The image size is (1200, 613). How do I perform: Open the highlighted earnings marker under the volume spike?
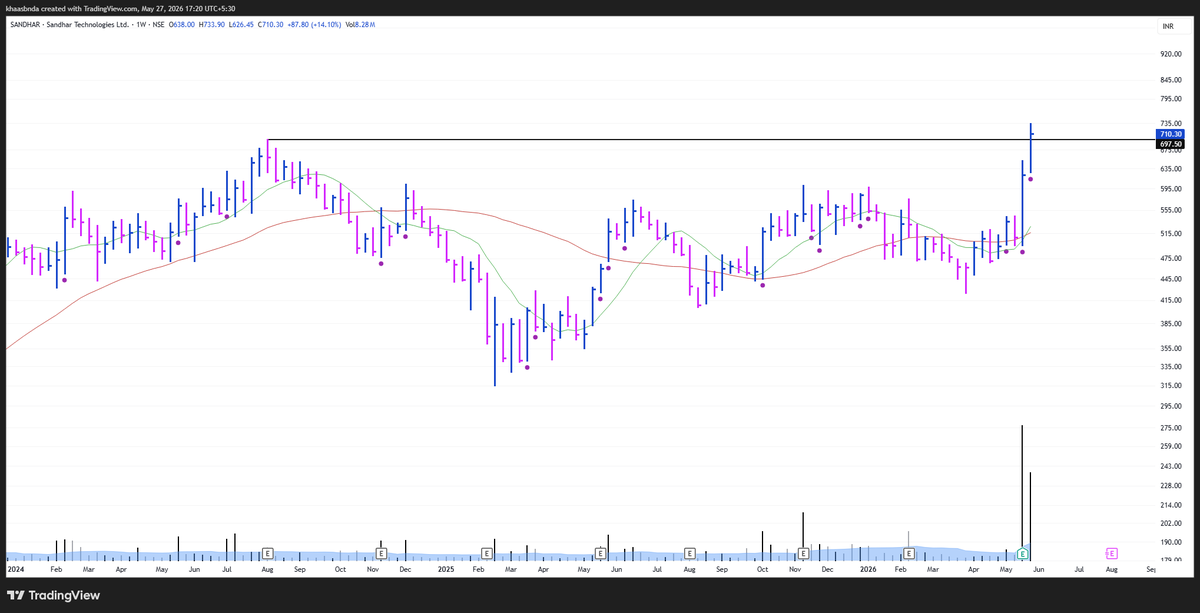tap(1022, 553)
